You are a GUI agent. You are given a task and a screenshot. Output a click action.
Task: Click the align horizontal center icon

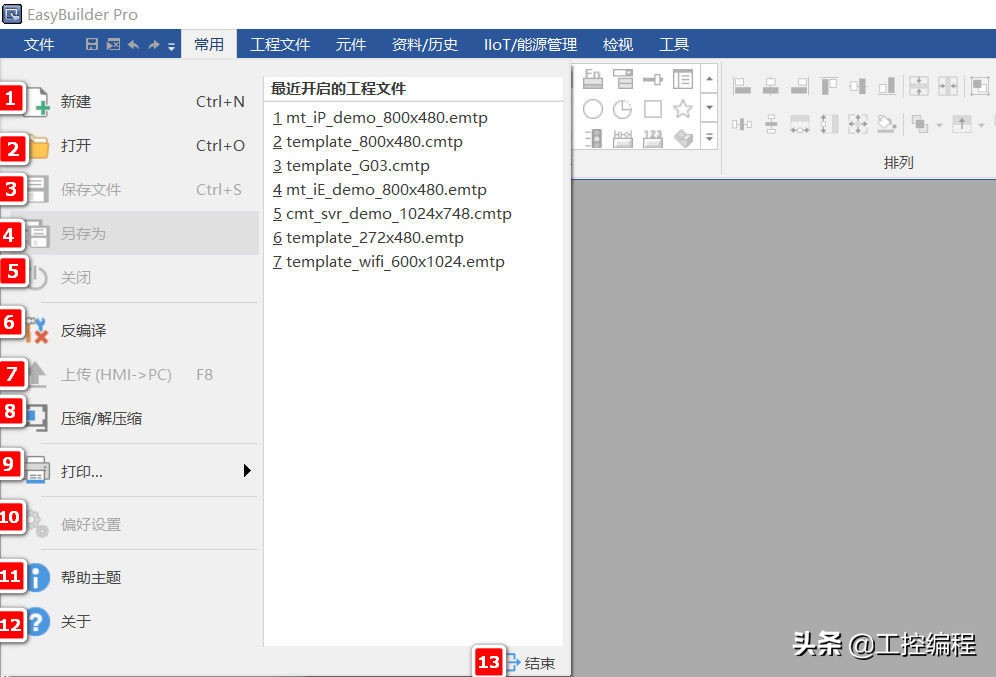coord(771,86)
